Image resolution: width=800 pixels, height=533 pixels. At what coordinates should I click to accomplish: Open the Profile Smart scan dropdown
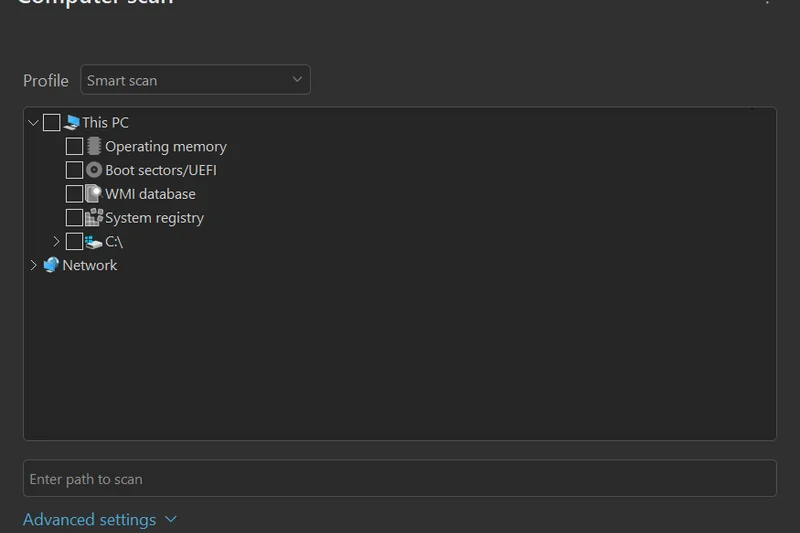(x=195, y=80)
